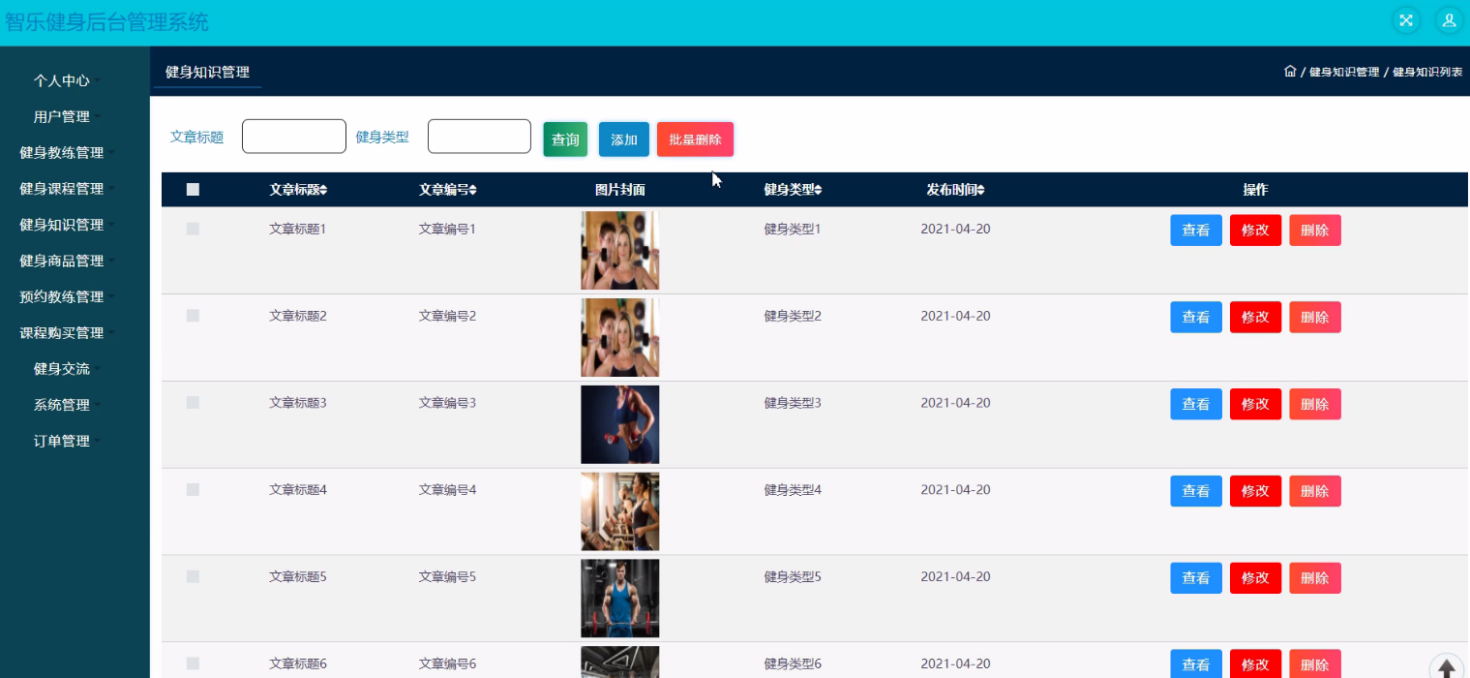Open the user profile icon in header

pos(1448,20)
